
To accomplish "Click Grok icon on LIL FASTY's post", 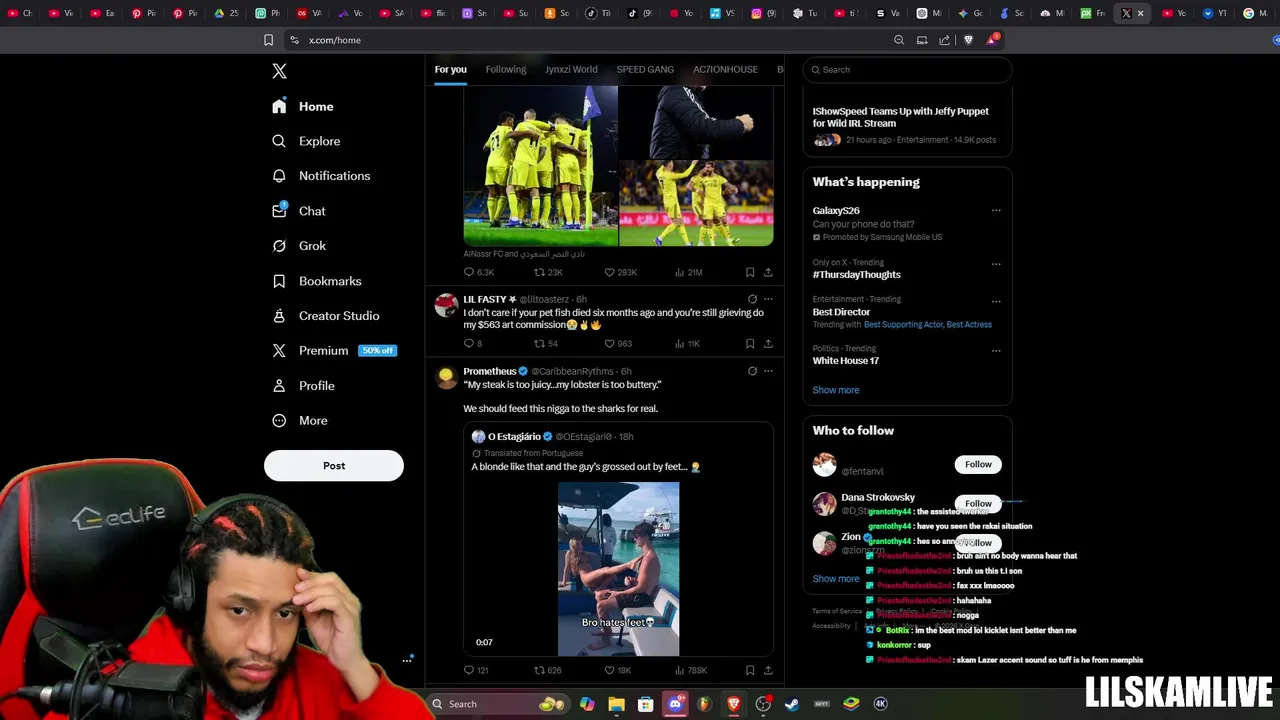I will click(x=752, y=299).
